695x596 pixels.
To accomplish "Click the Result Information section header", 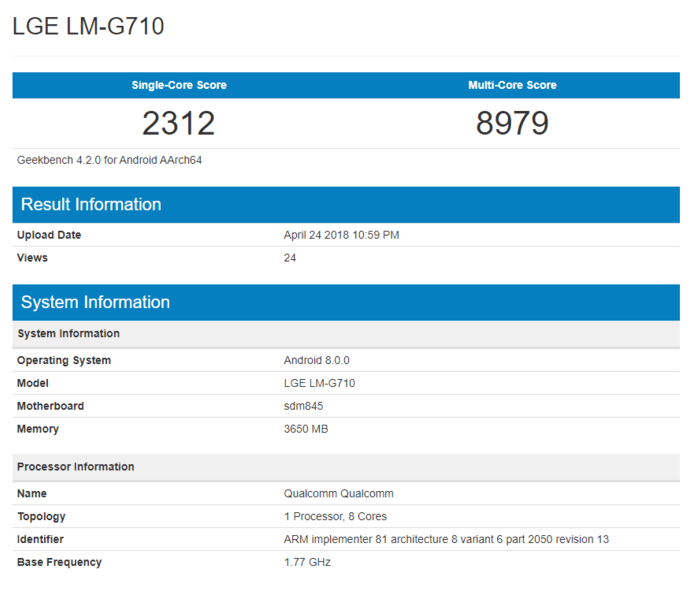I will [91, 205].
